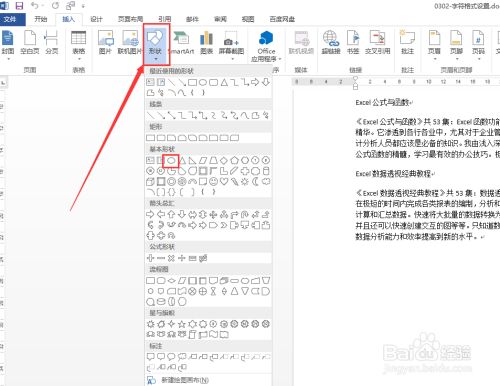Screen dimensions: 500x386
Task: Select the left arrow in 箭头总汇
Action: (x=161, y=214)
